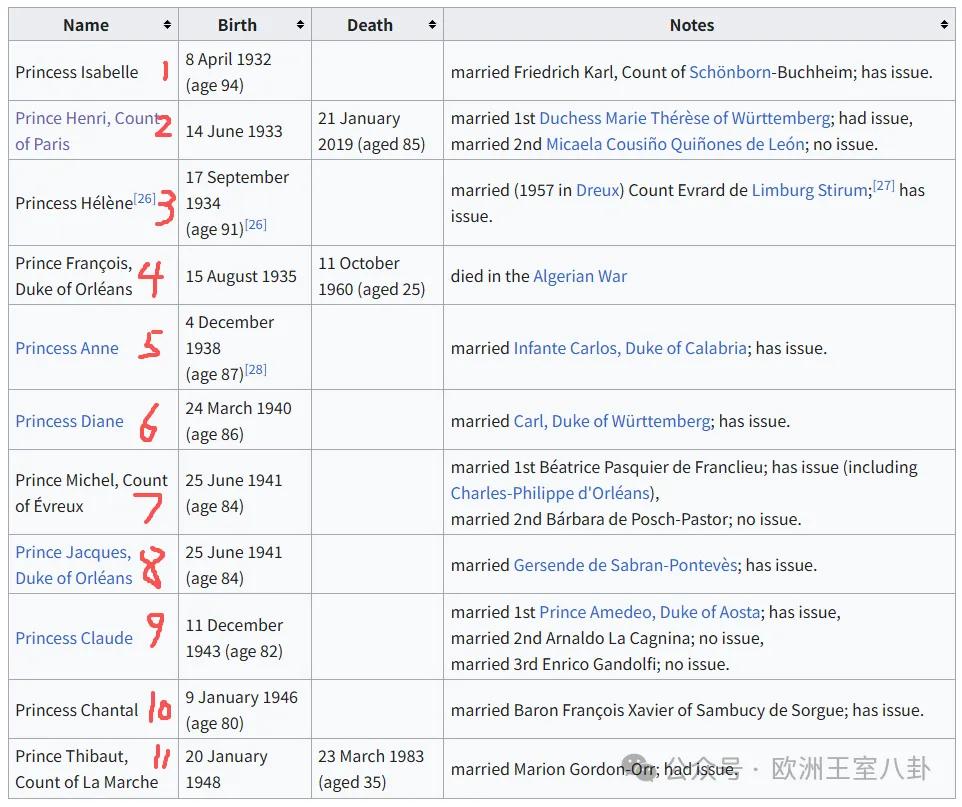Screen dimensions: 962x807
Task: Select the '15 August 1935' birth cell
Action: 245,276
